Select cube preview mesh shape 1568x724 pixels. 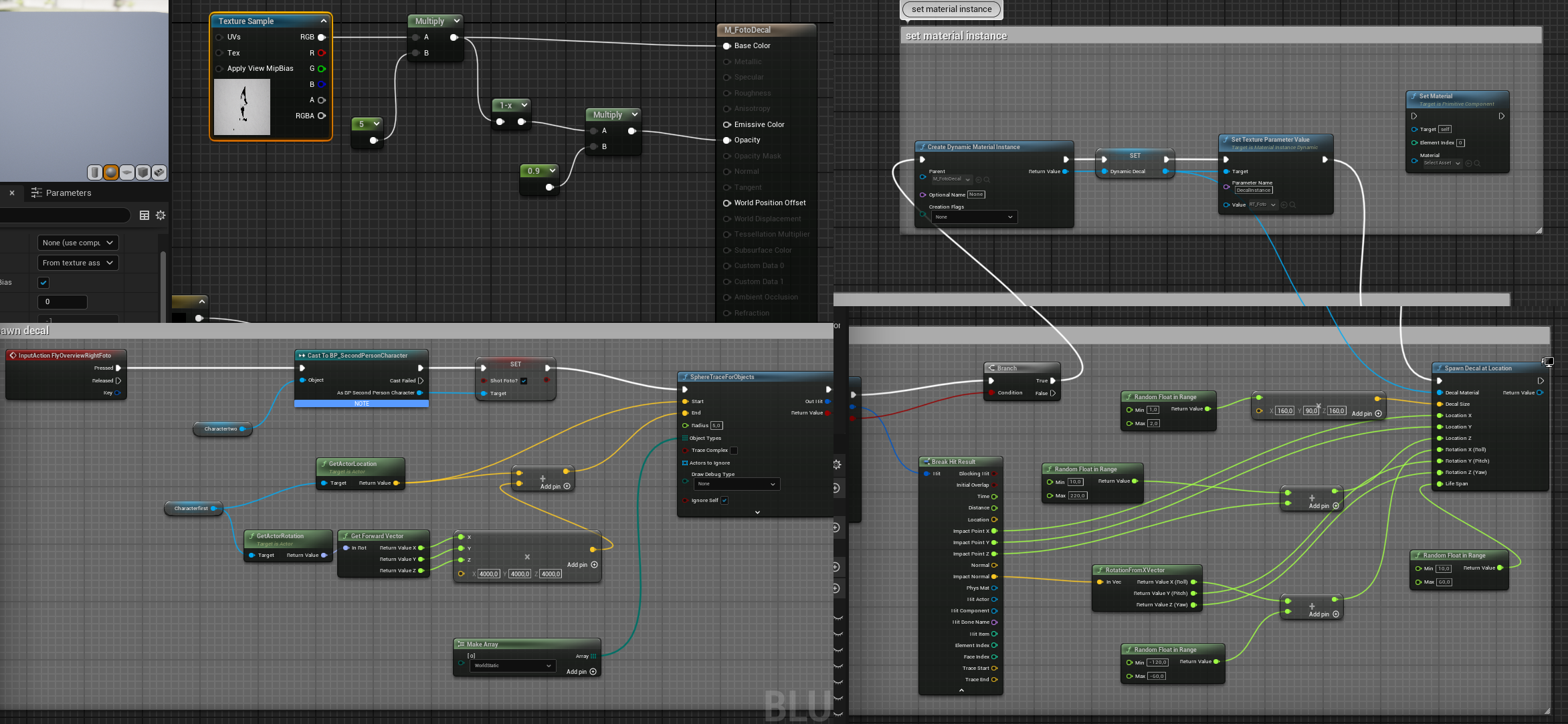(143, 172)
